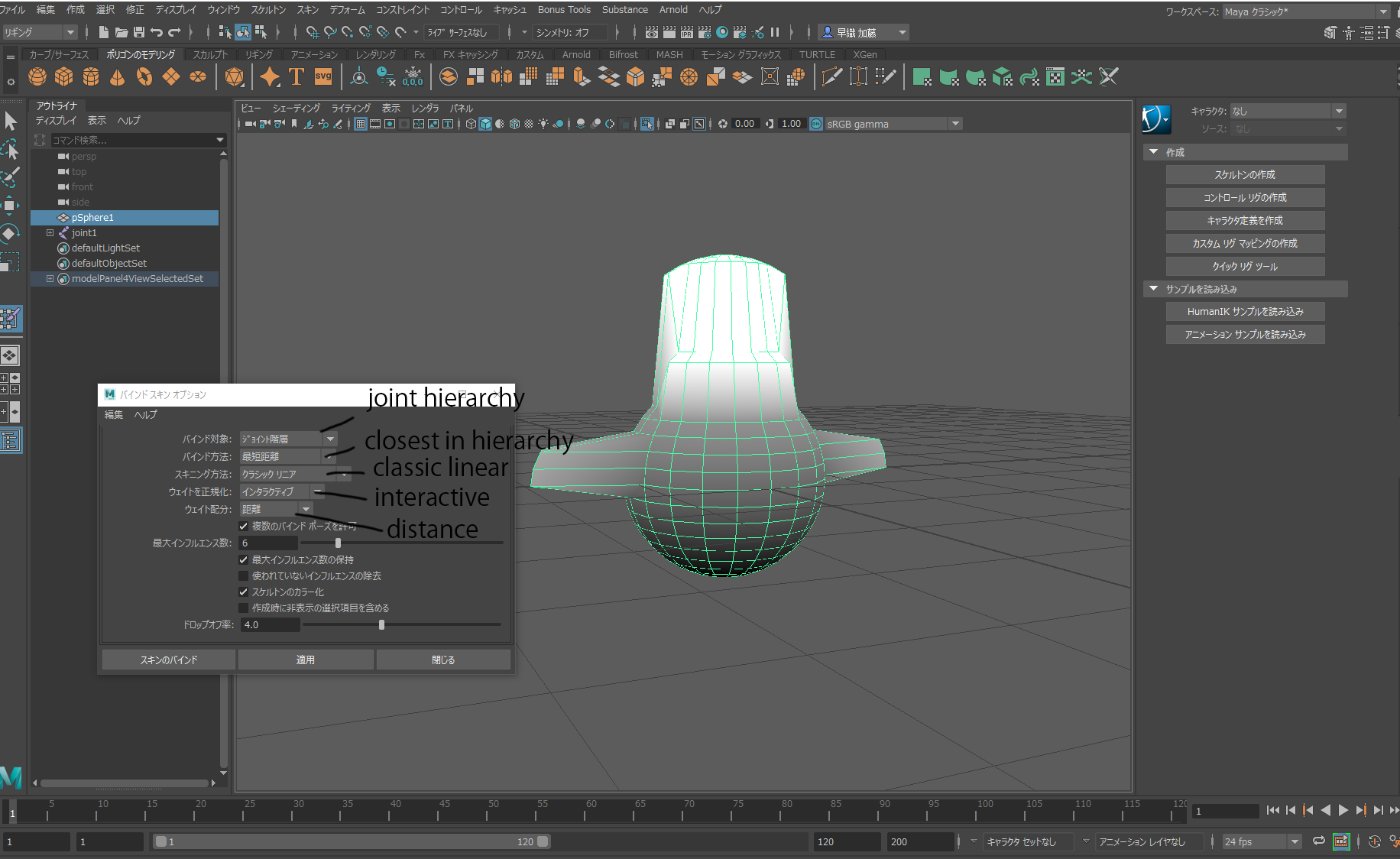The width and height of the screenshot is (1400, 859).
Task: Click the ドロップオフ率 value field
Action: tap(271, 624)
